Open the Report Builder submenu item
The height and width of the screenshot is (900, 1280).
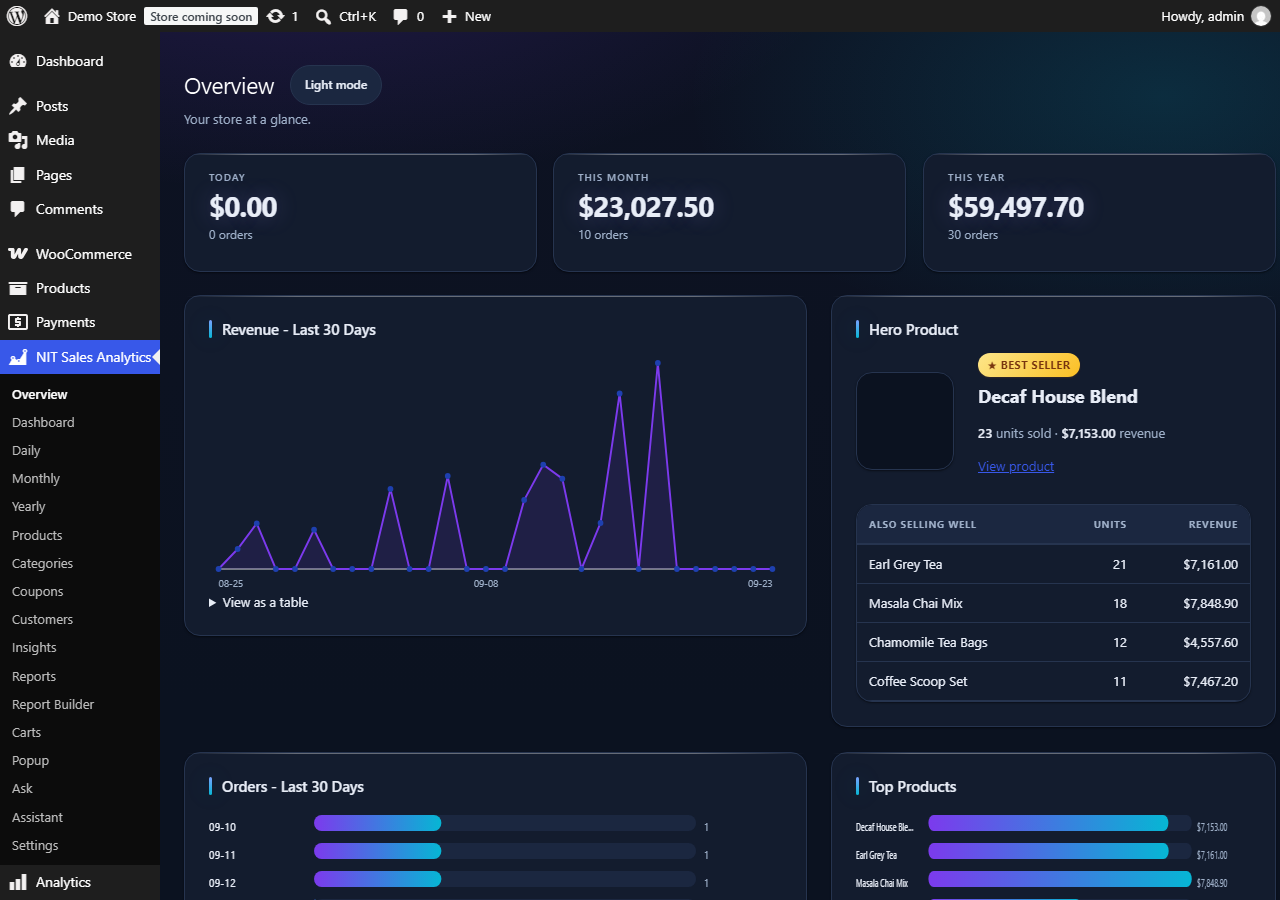pyautogui.click(x=53, y=704)
